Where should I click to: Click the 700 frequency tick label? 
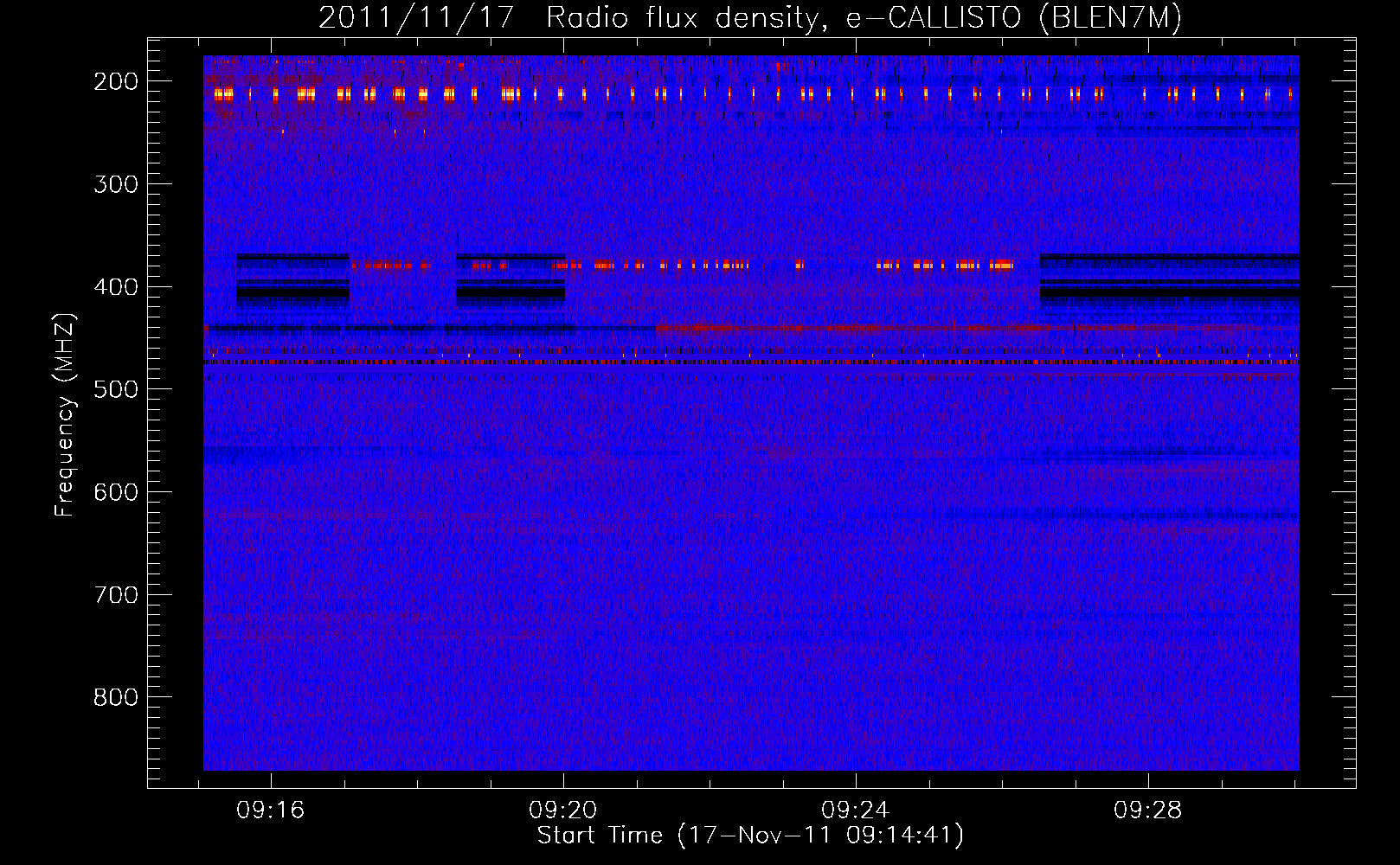[x=116, y=595]
